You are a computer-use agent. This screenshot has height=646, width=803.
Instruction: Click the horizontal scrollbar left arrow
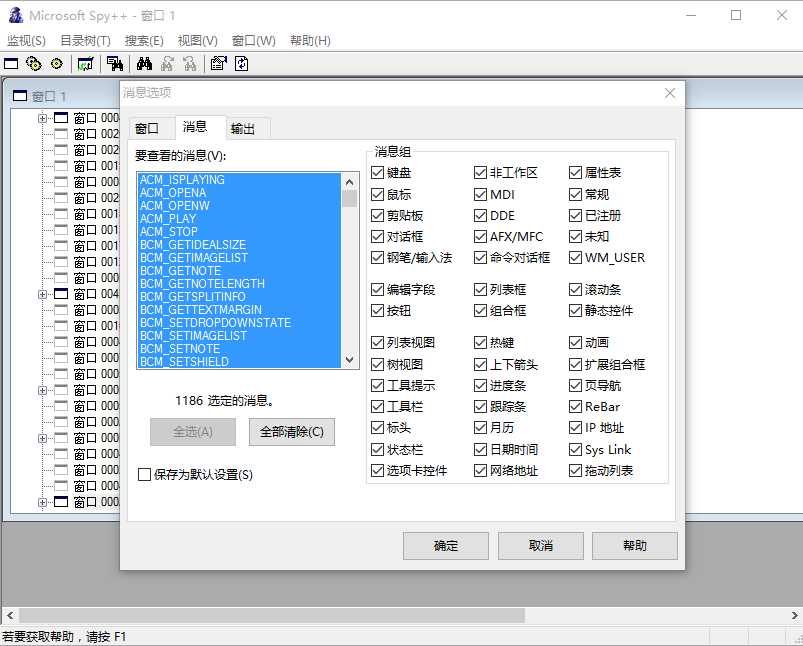click(x=10, y=615)
